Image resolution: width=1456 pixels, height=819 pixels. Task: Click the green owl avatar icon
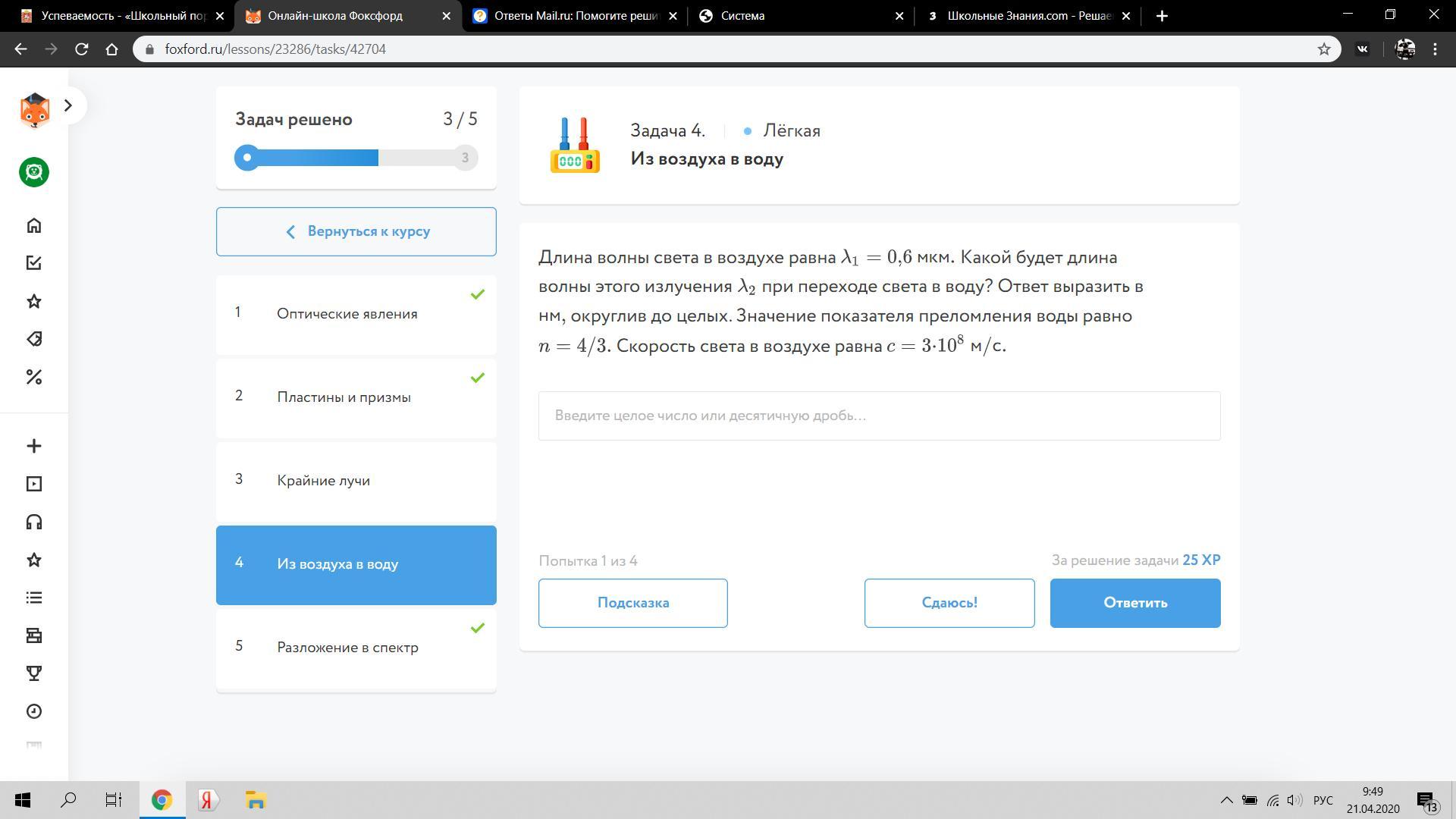(x=33, y=172)
